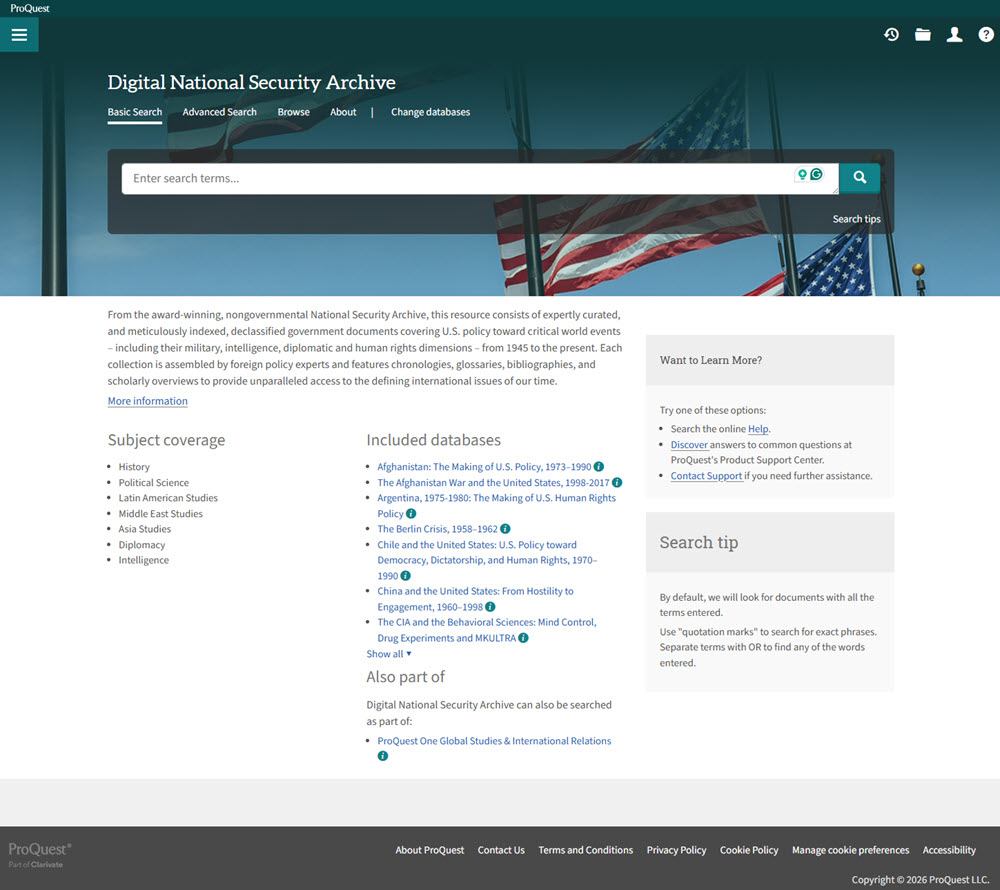Open Chile and the United States link
The width and height of the screenshot is (1000, 890).
pos(487,560)
